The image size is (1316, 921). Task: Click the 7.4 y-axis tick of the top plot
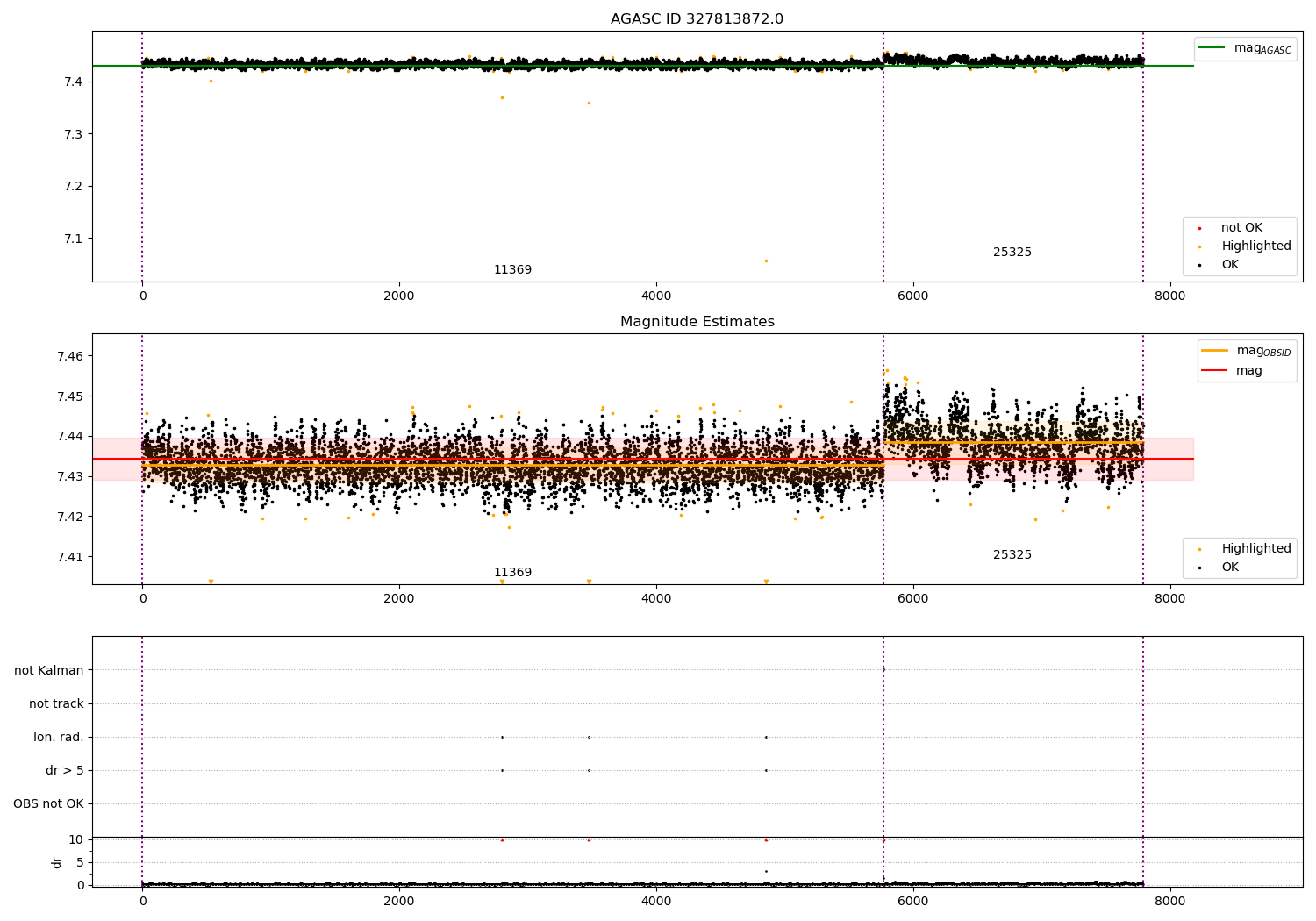[x=74, y=82]
